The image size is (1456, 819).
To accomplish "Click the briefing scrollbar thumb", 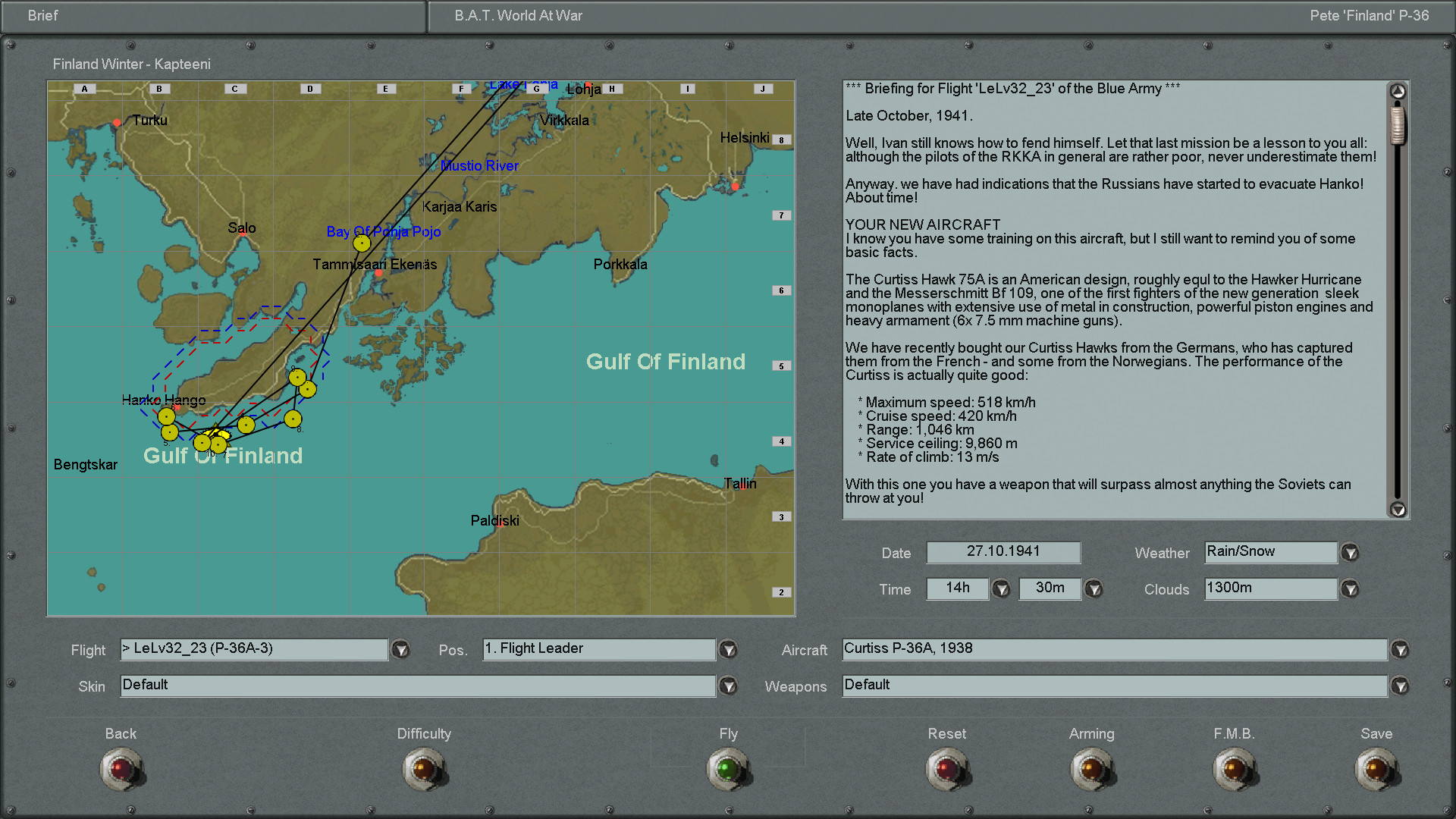I will pos(1398,124).
